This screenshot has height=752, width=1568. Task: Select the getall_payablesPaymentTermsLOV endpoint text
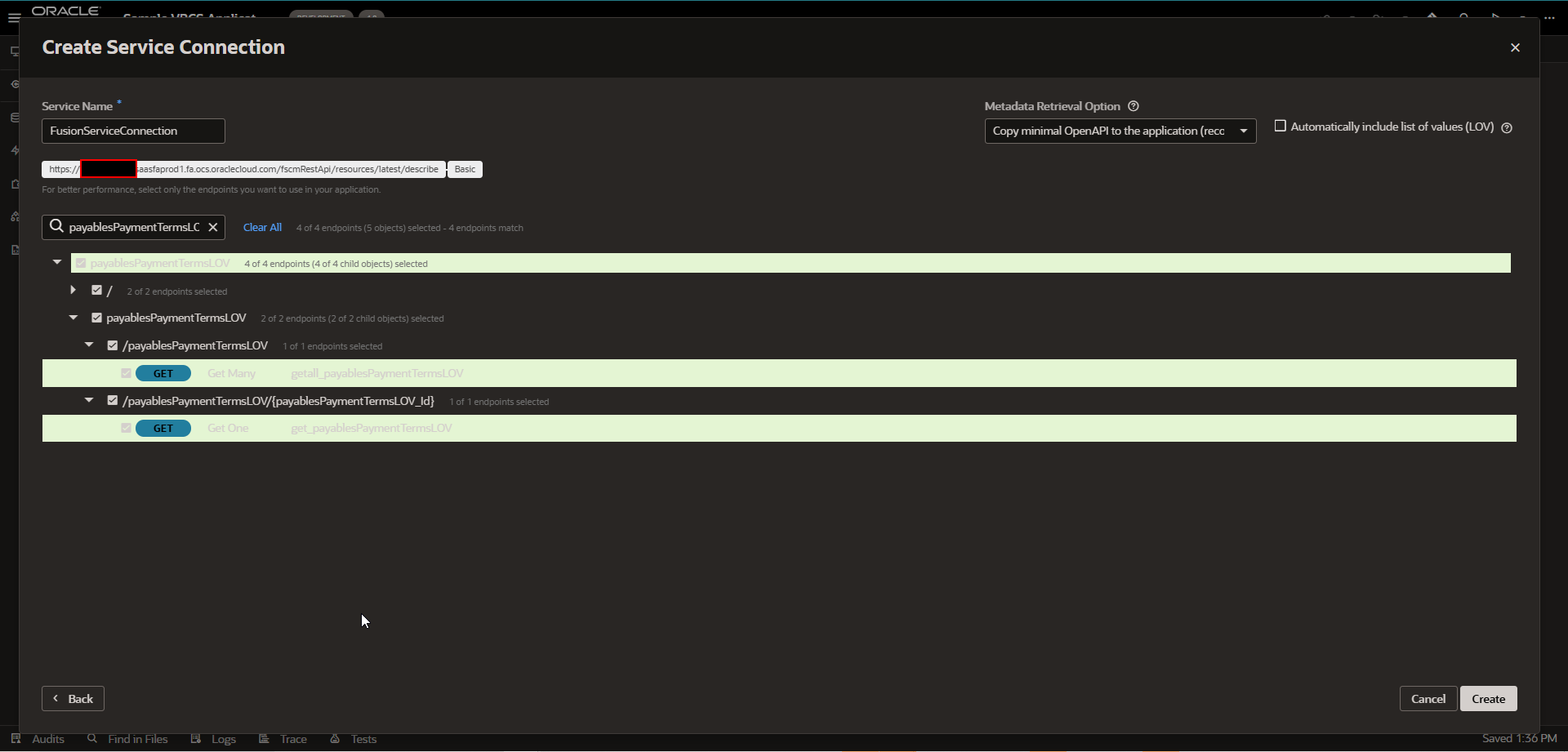click(377, 373)
